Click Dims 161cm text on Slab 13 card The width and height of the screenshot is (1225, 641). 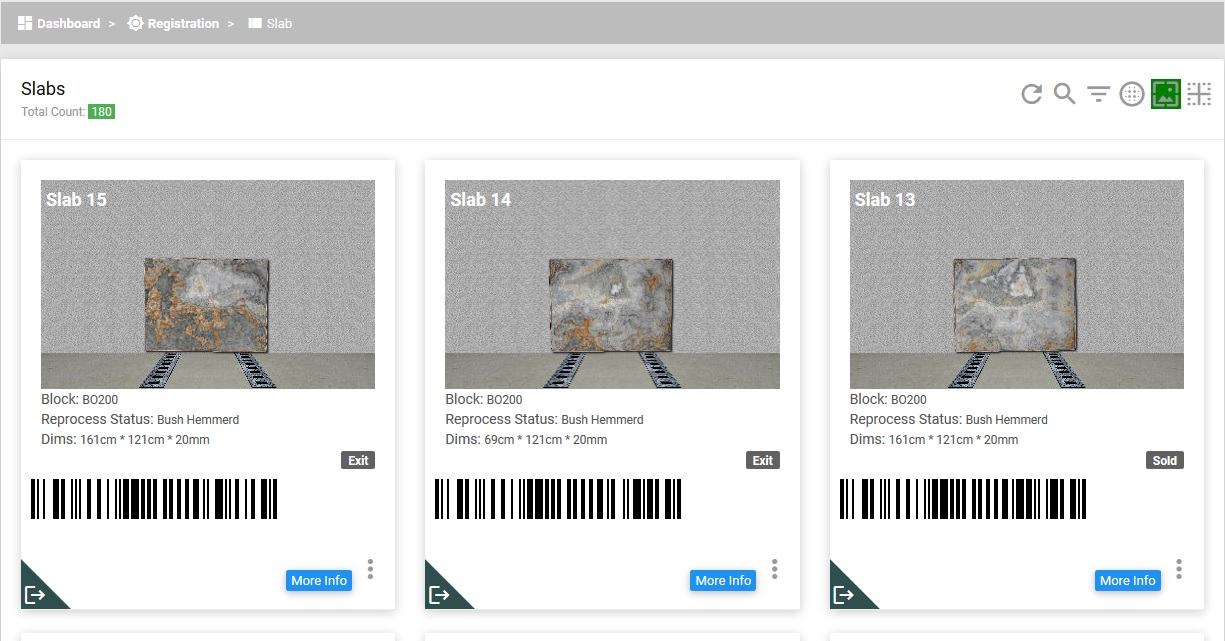[x=934, y=439]
